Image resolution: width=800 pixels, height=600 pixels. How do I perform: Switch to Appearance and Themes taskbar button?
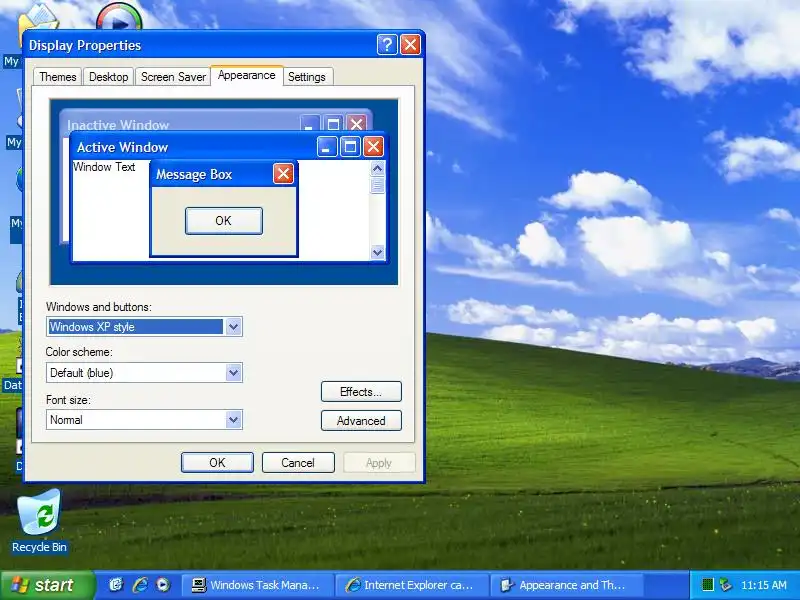coord(566,585)
